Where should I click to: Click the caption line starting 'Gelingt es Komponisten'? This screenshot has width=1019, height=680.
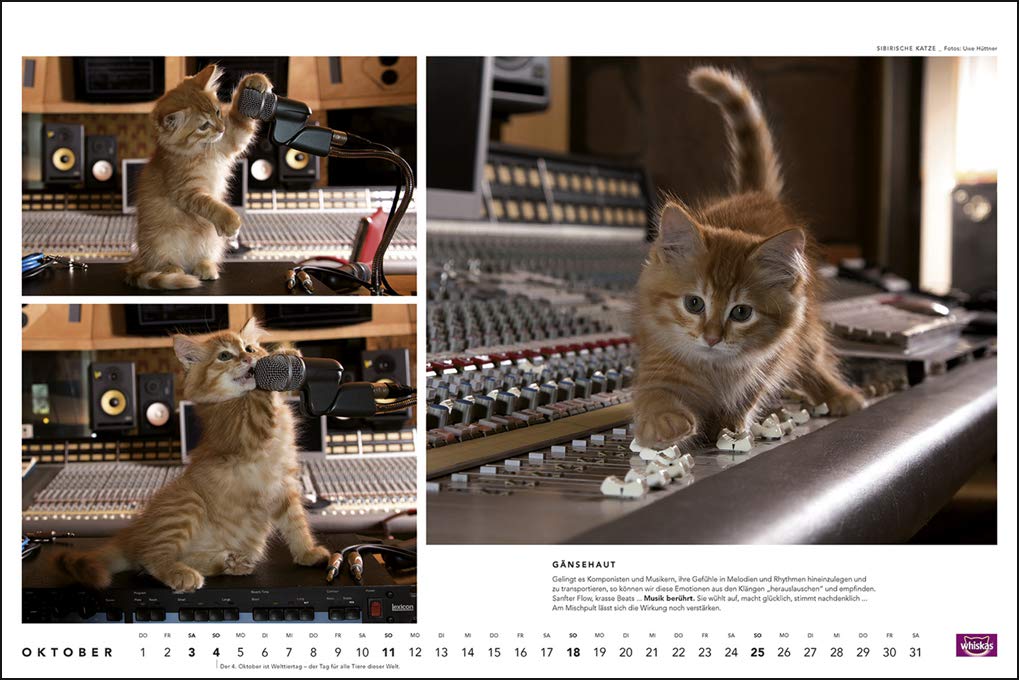(x=709, y=579)
